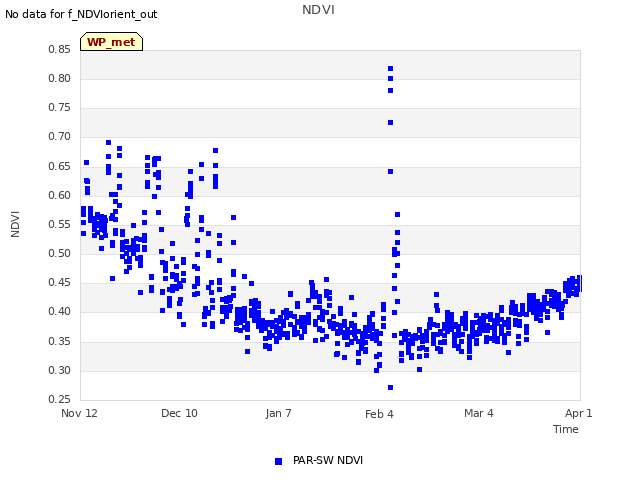Click the WP_met label tab
640x480 pixels.
[111, 42]
